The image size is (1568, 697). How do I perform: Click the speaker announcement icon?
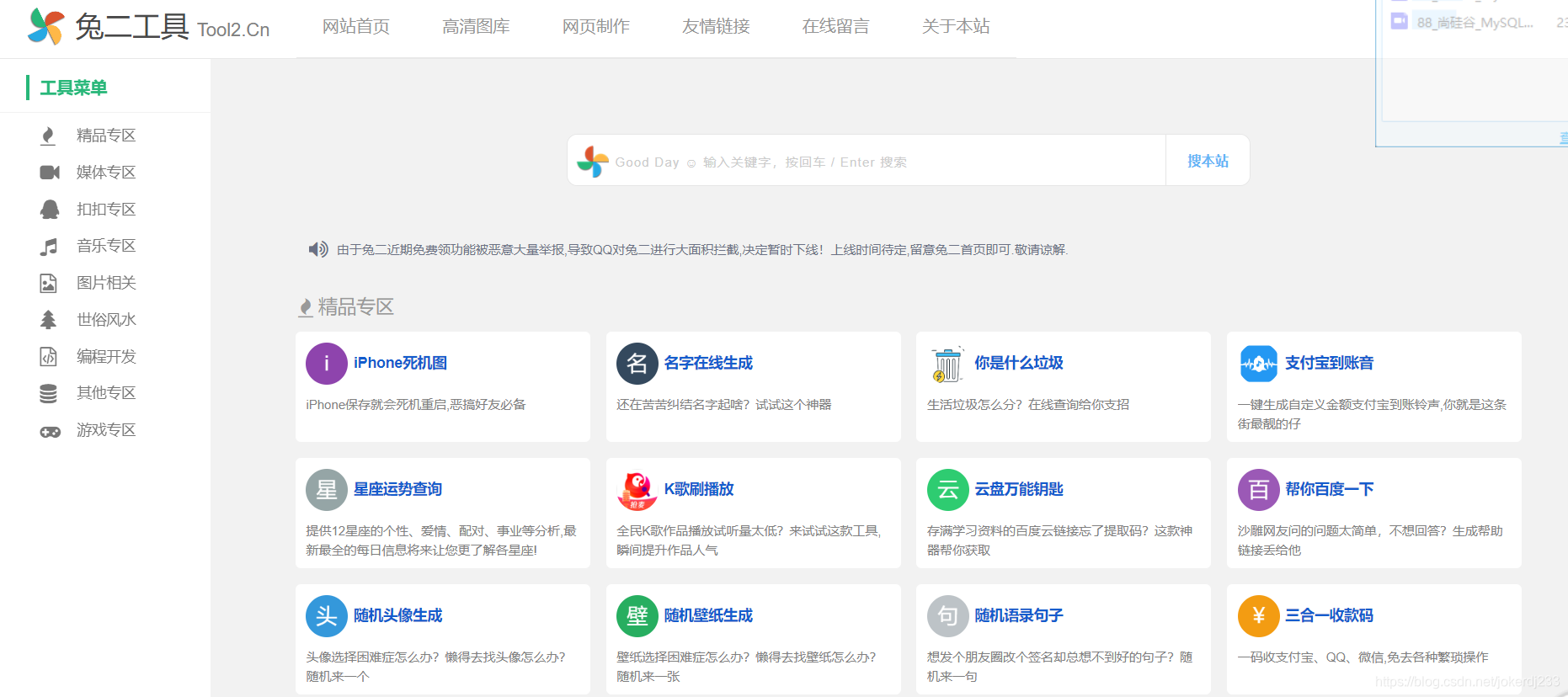pos(318,249)
